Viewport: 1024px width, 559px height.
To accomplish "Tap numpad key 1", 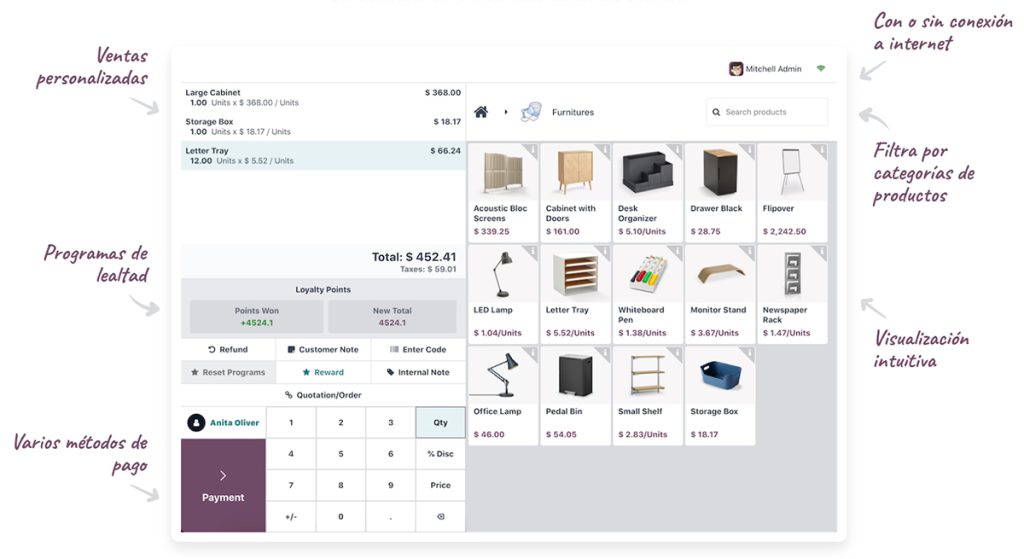I will pyautogui.click(x=291, y=423).
